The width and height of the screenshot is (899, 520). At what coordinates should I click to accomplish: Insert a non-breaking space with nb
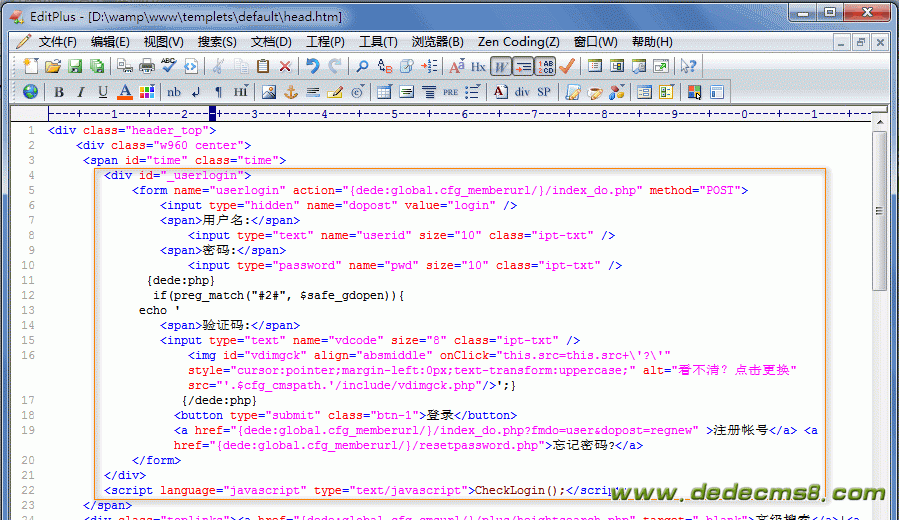pos(174,92)
